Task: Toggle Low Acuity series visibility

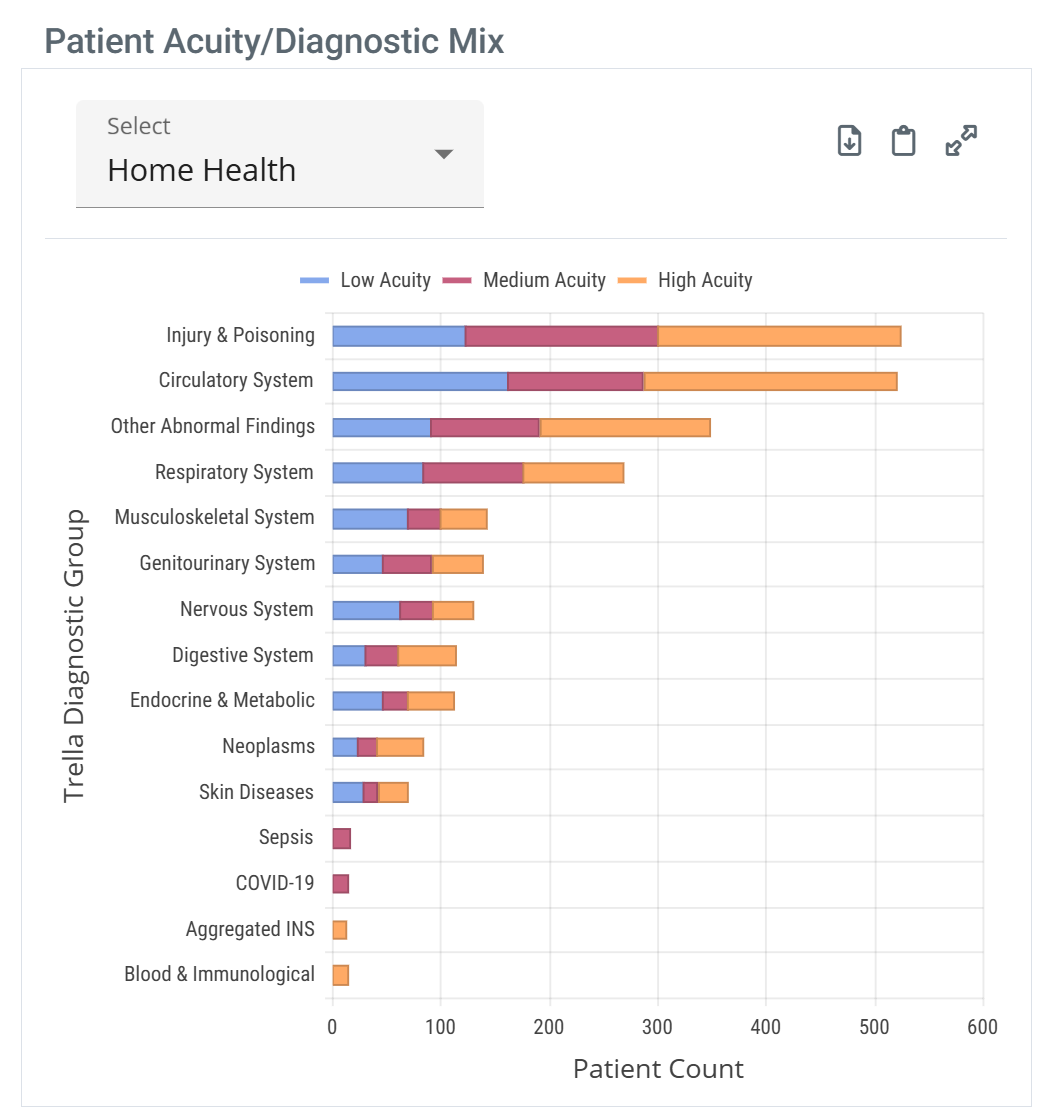Action: [374, 280]
